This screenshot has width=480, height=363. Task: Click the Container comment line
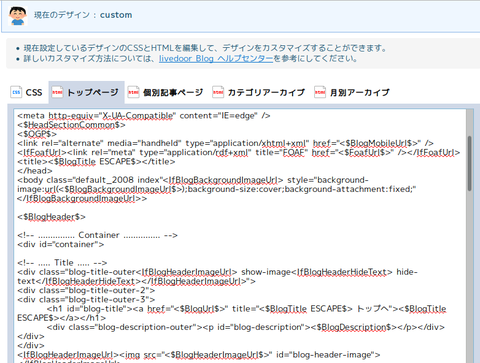point(97,235)
